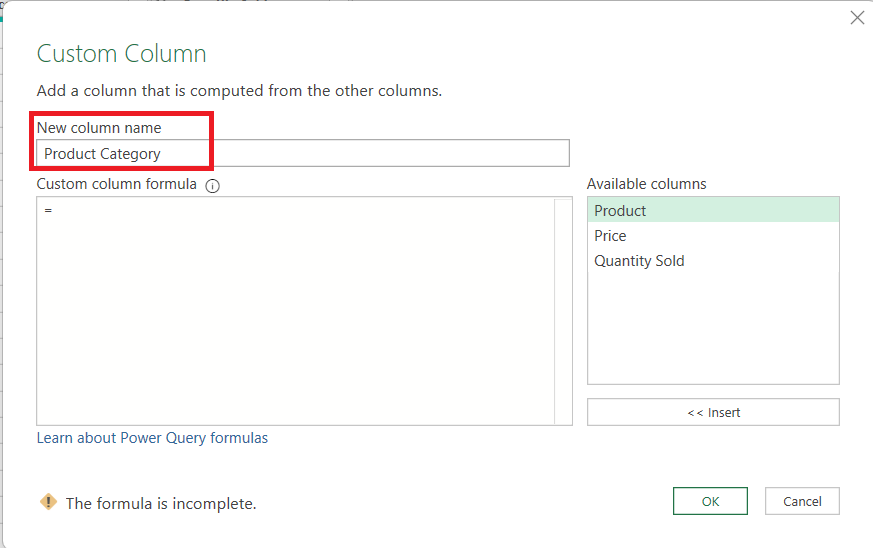The height and width of the screenshot is (548, 873).
Task: Click the Custom Column dialog heading
Action: tap(121, 54)
